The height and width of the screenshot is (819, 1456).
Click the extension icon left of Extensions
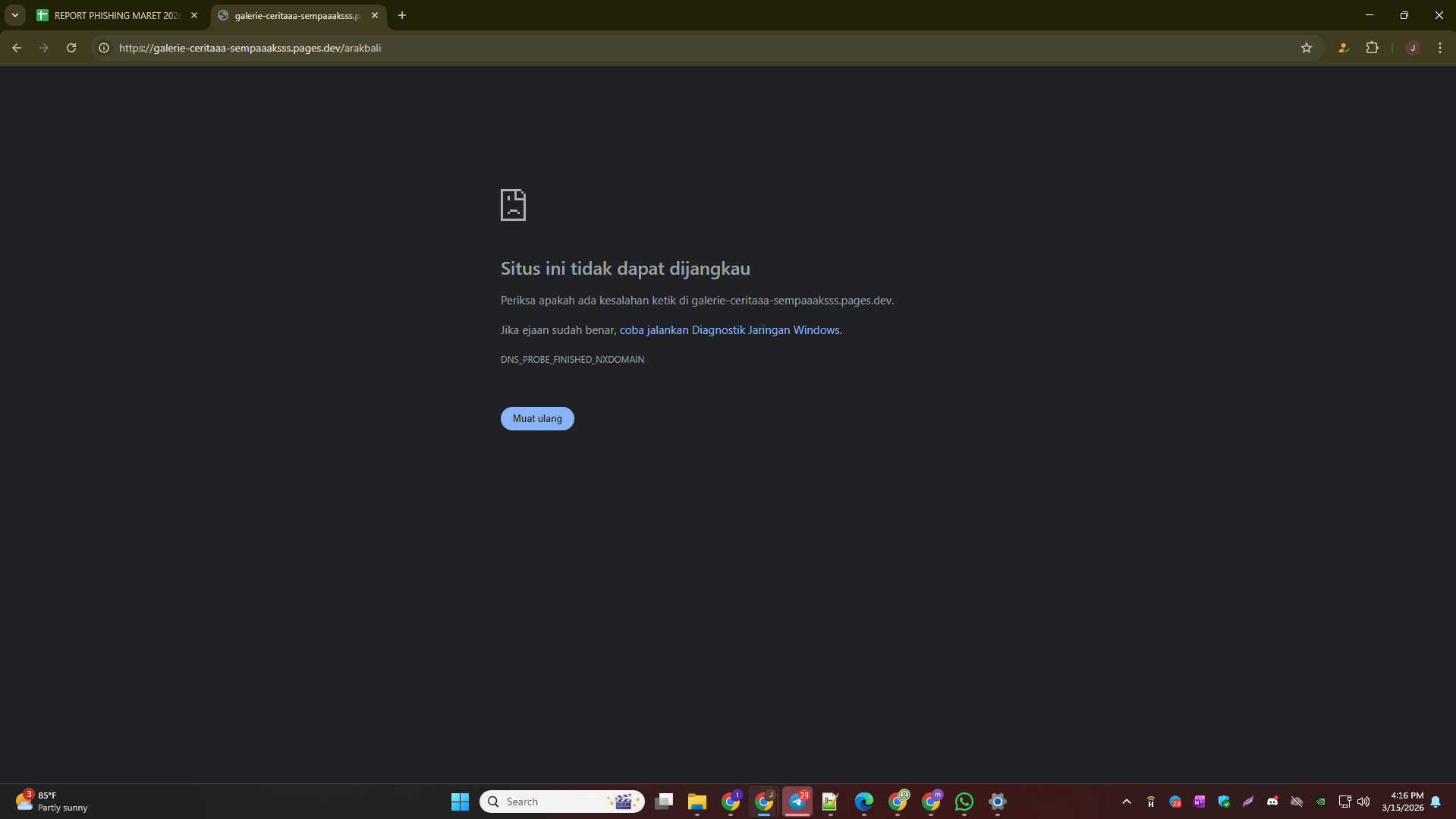point(1344,48)
